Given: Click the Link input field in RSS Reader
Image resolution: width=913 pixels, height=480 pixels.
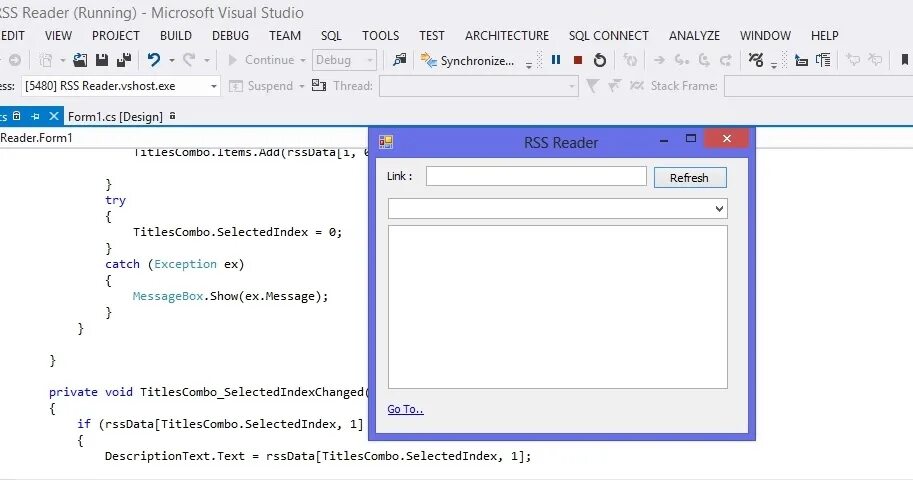Looking at the screenshot, I should tap(536, 177).
